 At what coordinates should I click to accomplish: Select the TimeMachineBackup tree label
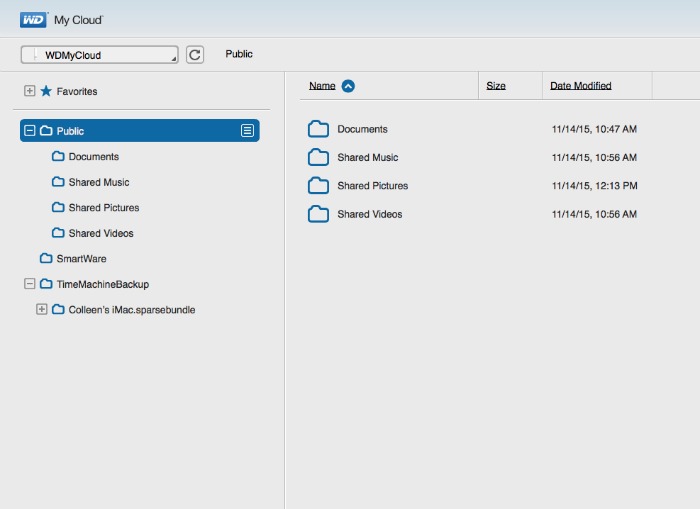[103, 284]
